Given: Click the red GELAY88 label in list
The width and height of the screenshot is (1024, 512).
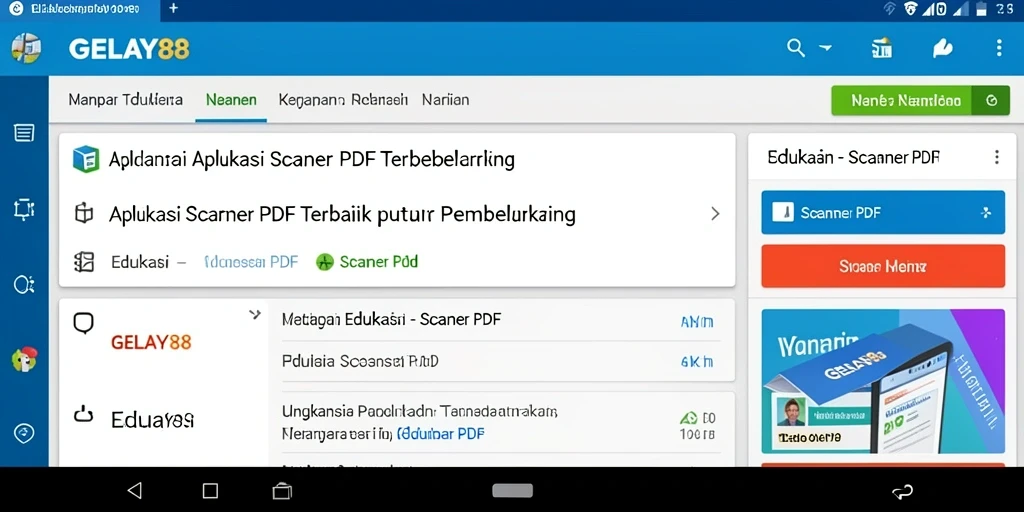Looking at the screenshot, I should [151, 342].
